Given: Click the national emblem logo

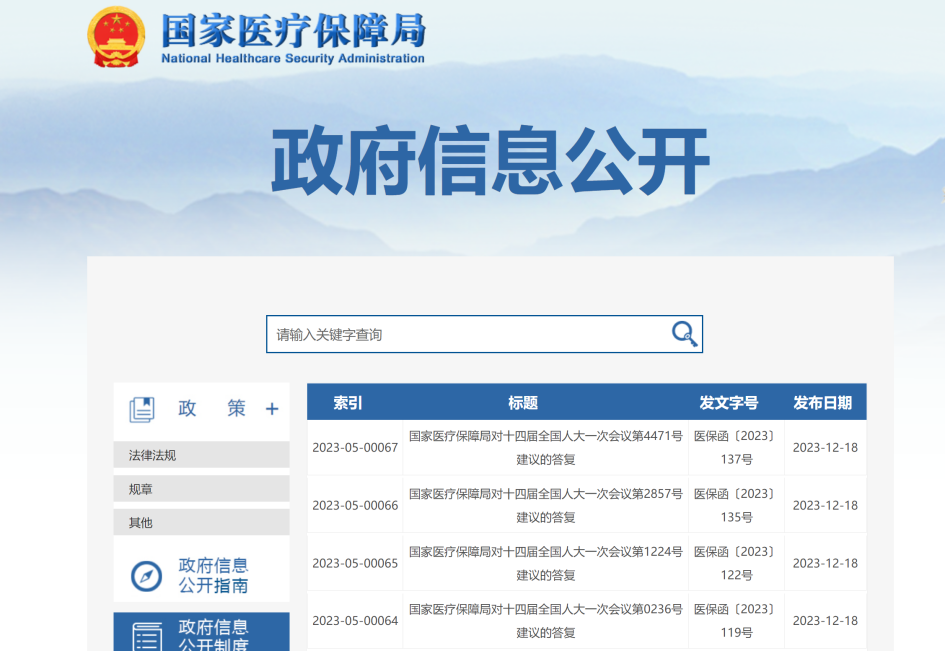Looking at the screenshot, I should coord(116,36).
